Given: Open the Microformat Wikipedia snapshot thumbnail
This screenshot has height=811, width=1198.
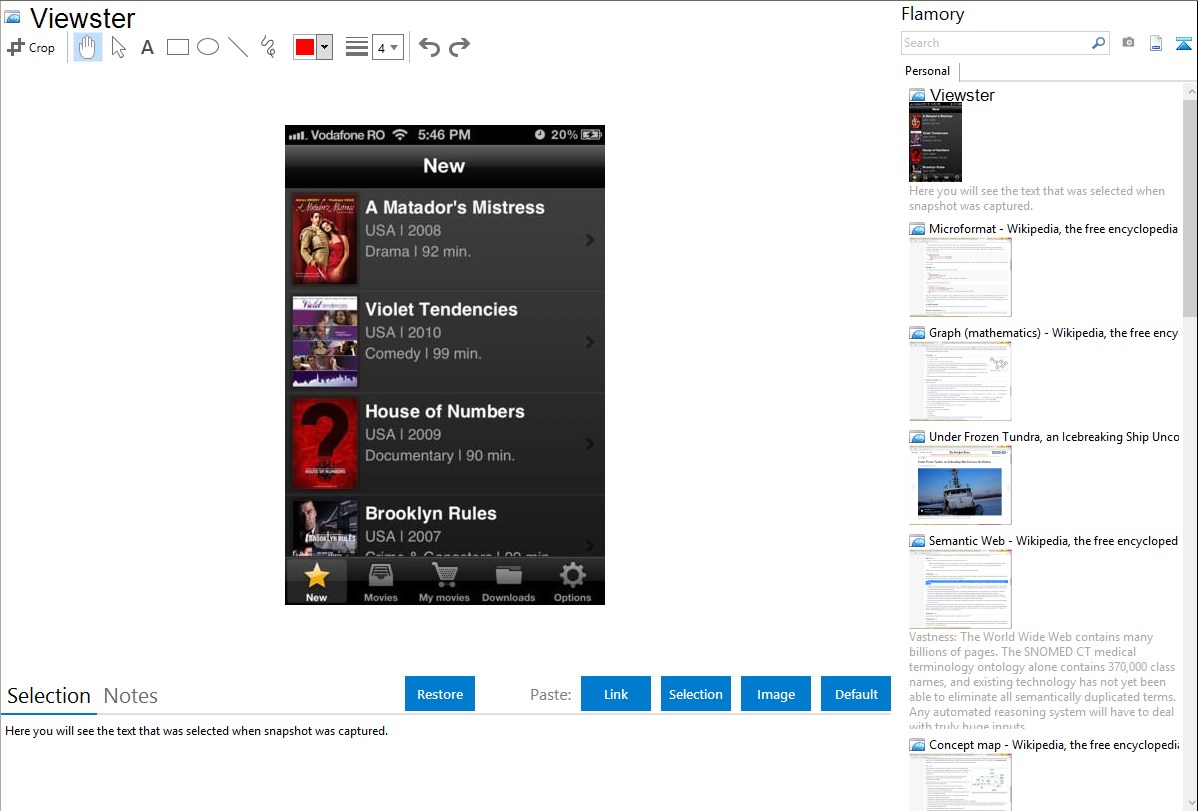Looking at the screenshot, I should coord(960,277).
